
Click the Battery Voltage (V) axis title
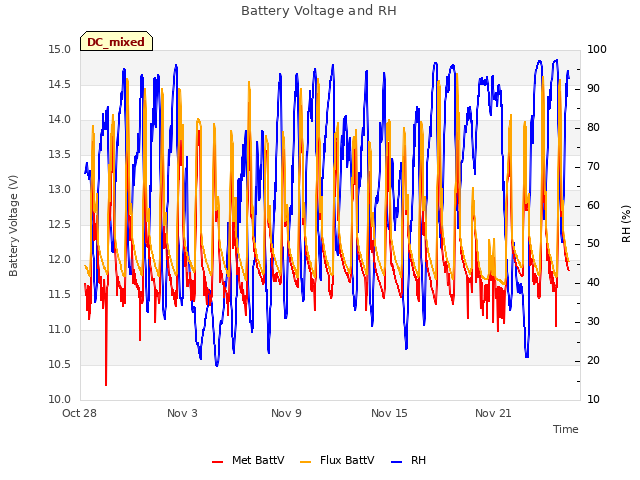pos(13,226)
